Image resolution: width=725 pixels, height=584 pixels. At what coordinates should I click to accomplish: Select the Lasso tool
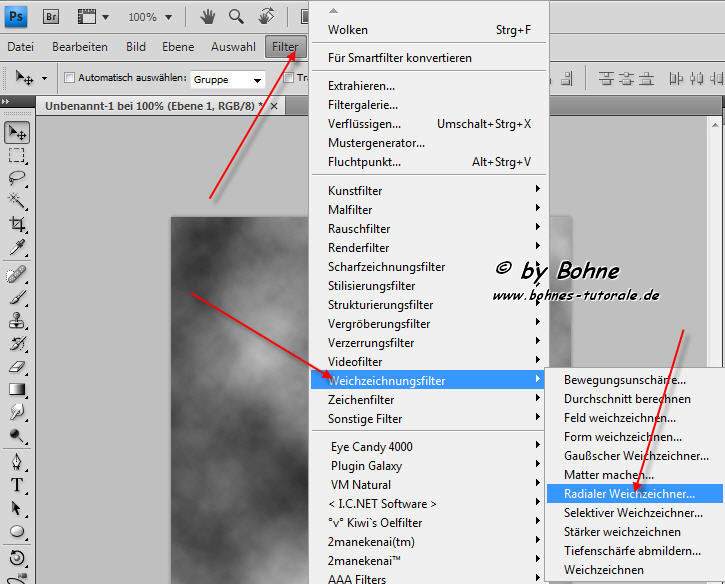(x=17, y=178)
